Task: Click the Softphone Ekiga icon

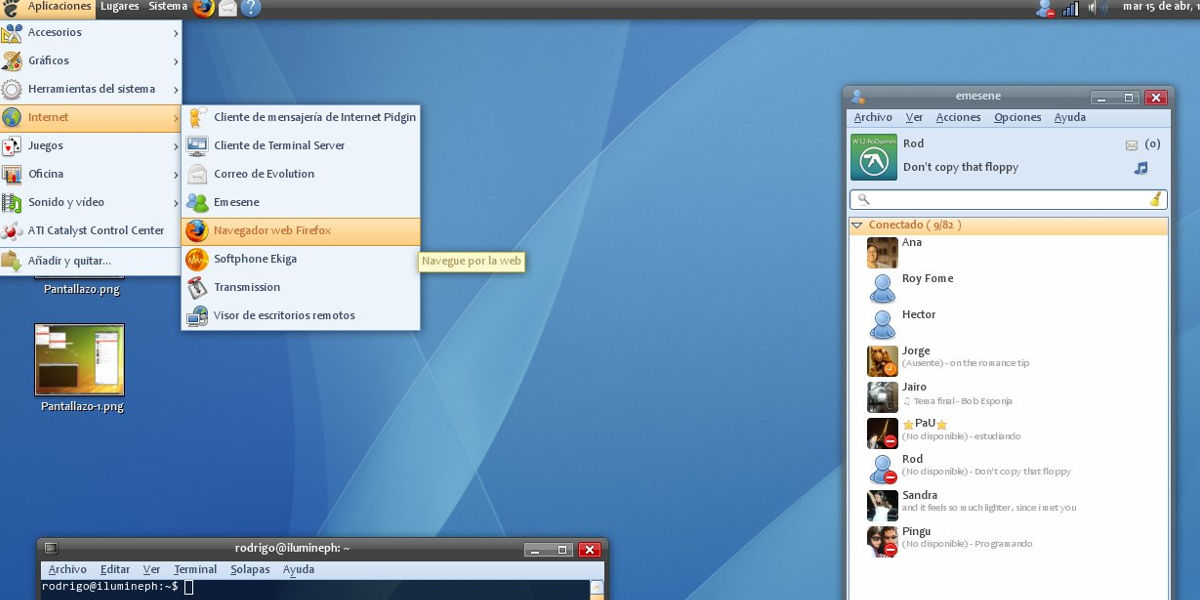Action: [197, 259]
